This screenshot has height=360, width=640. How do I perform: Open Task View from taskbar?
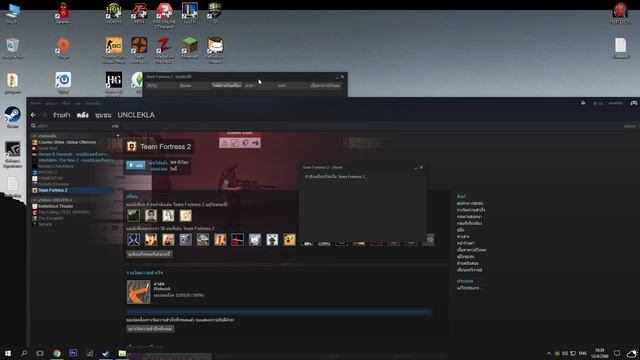click(40, 353)
